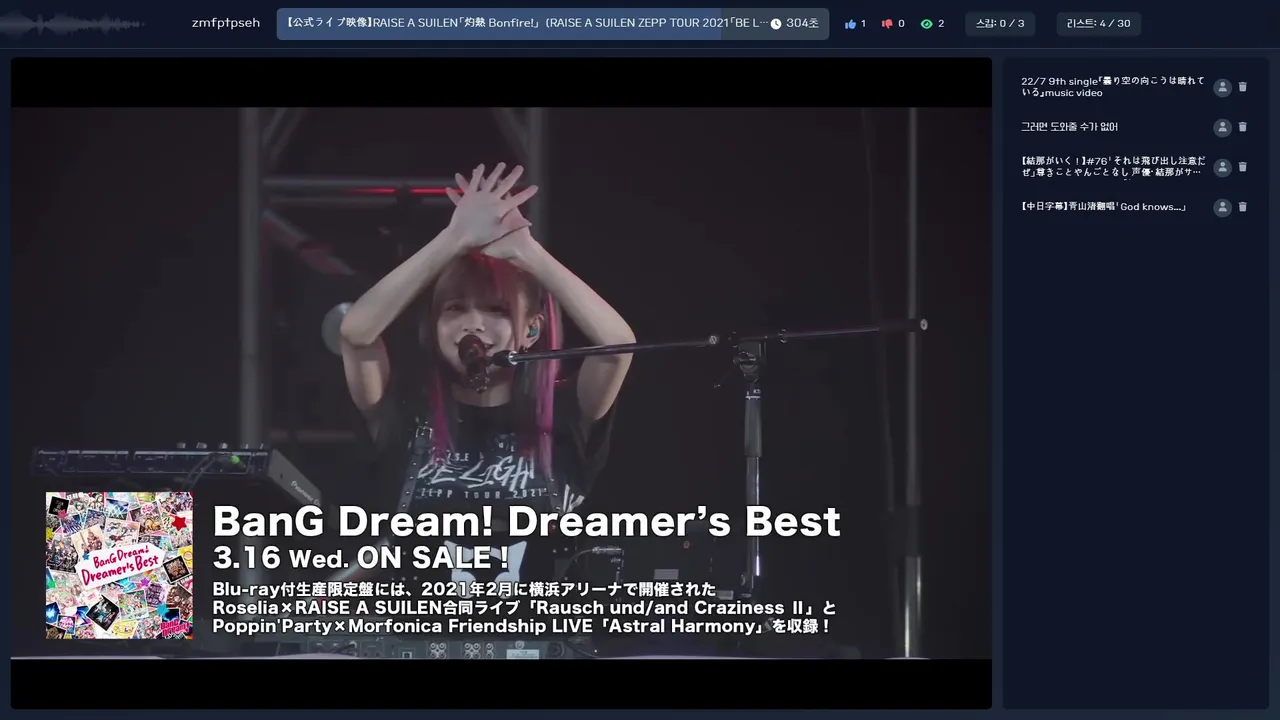1280x720 pixels.
Task: Delete the God knows queue entry
Action: tap(1243, 207)
